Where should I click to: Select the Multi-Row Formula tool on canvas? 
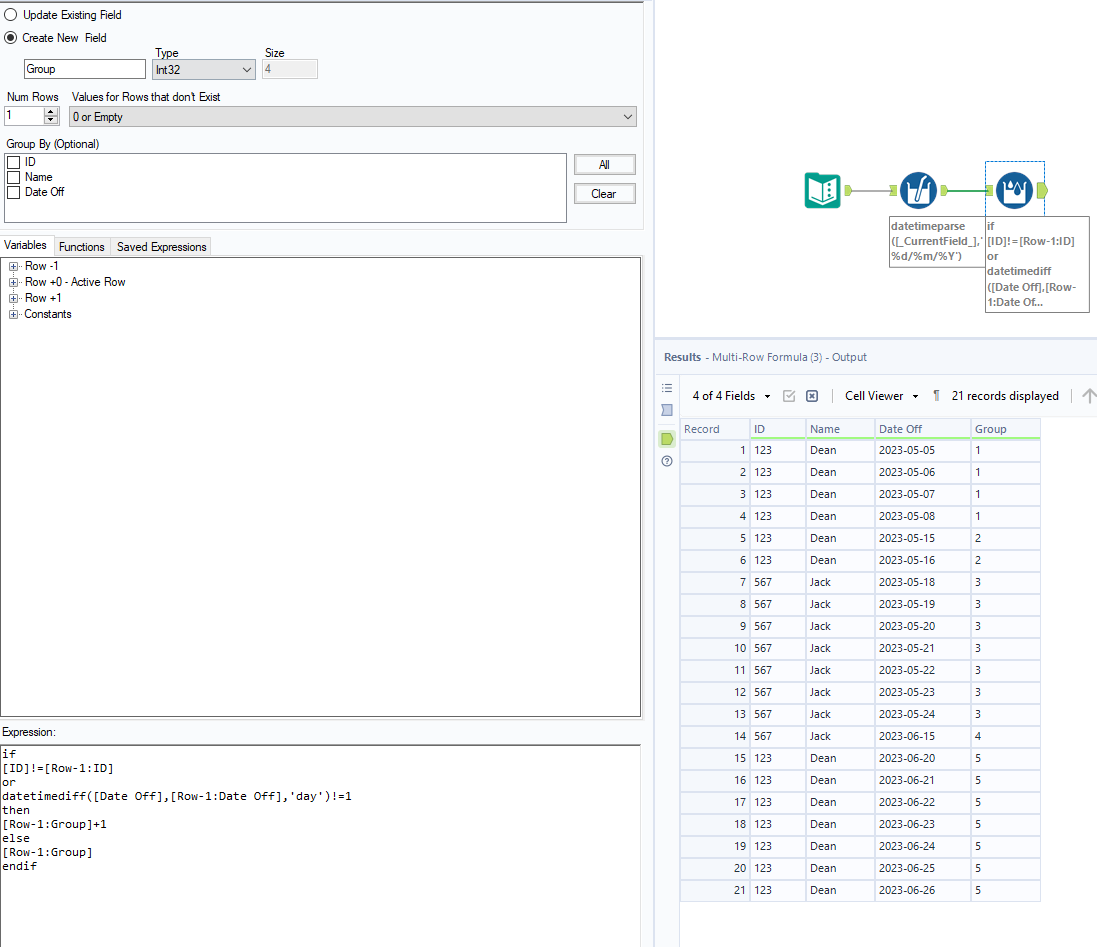(x=1014, y=189)
